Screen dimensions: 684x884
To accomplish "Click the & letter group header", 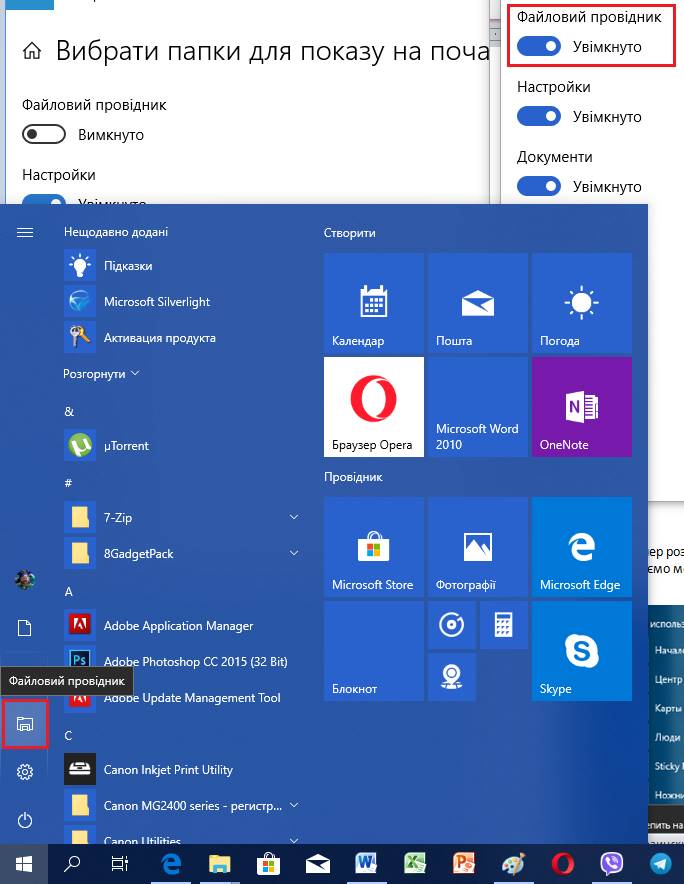I will coord(69,412).
